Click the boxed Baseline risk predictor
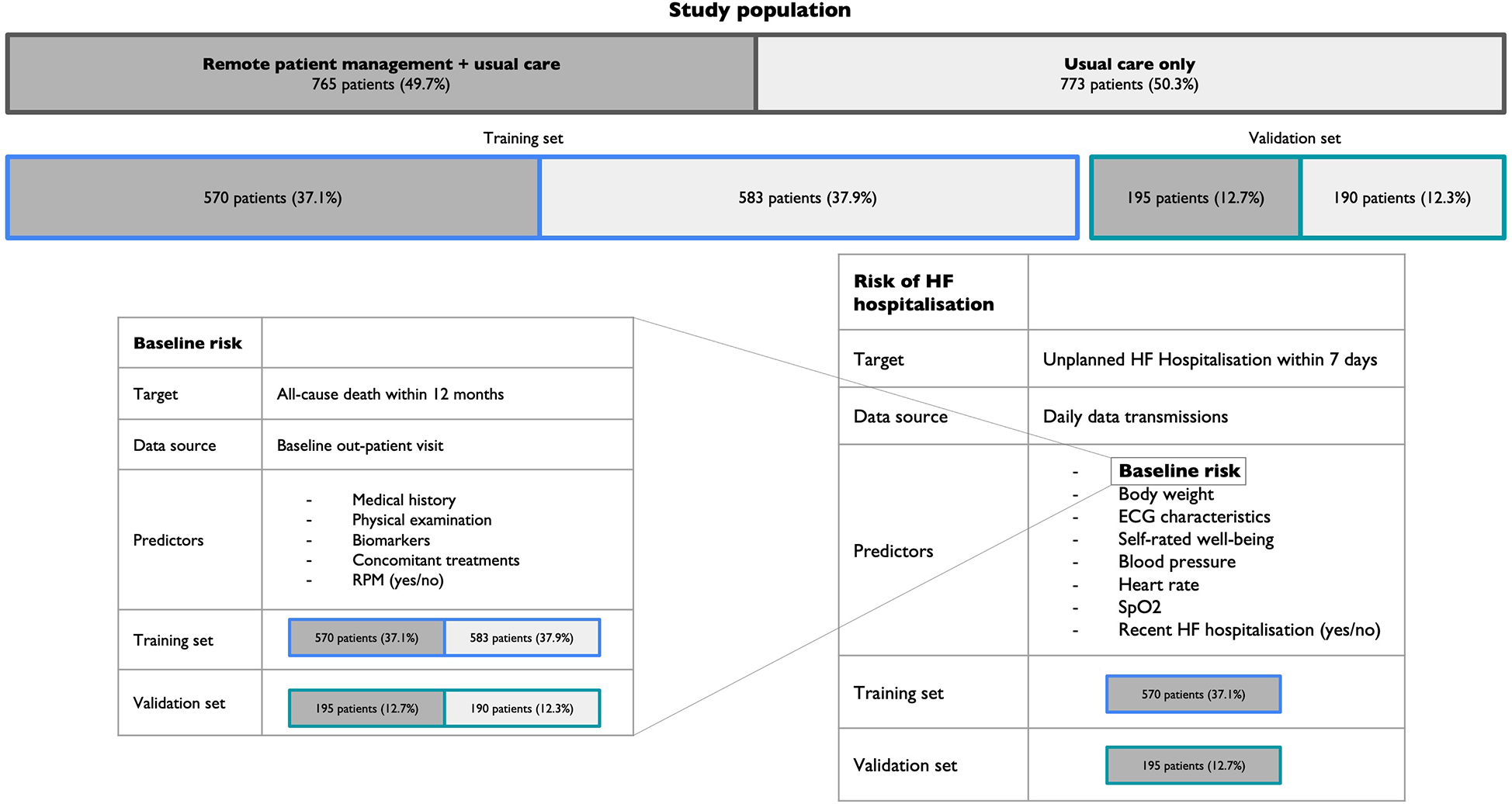The image size is (1512, 804). (1178, 471)
